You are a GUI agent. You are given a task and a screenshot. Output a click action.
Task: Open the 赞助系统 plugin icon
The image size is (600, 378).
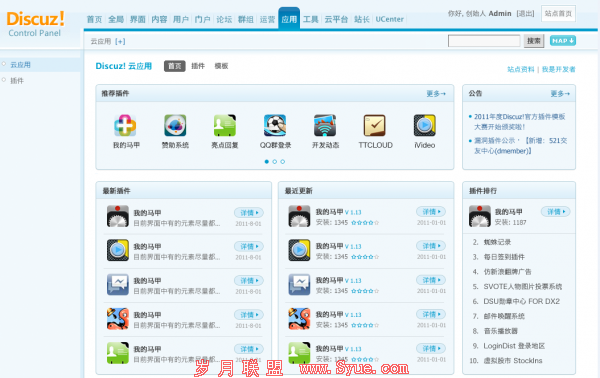pyautogui.click(x=175, y=125)
